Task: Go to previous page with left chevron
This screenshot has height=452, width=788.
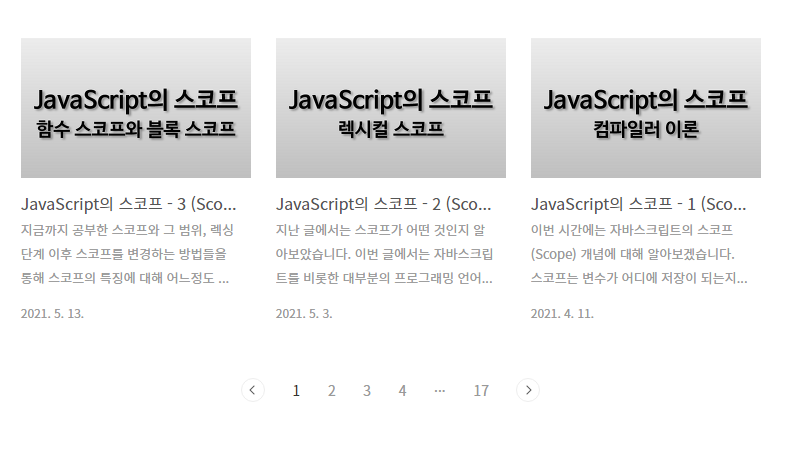Action: point(253,390)
